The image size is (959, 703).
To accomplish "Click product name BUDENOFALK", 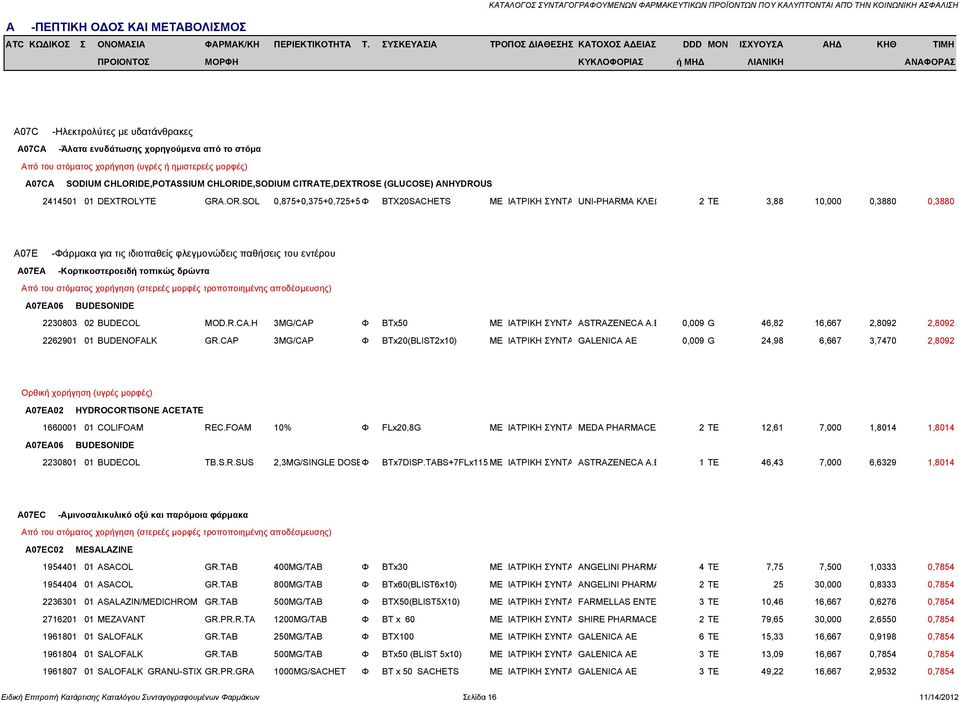I will tap(127, 340).
